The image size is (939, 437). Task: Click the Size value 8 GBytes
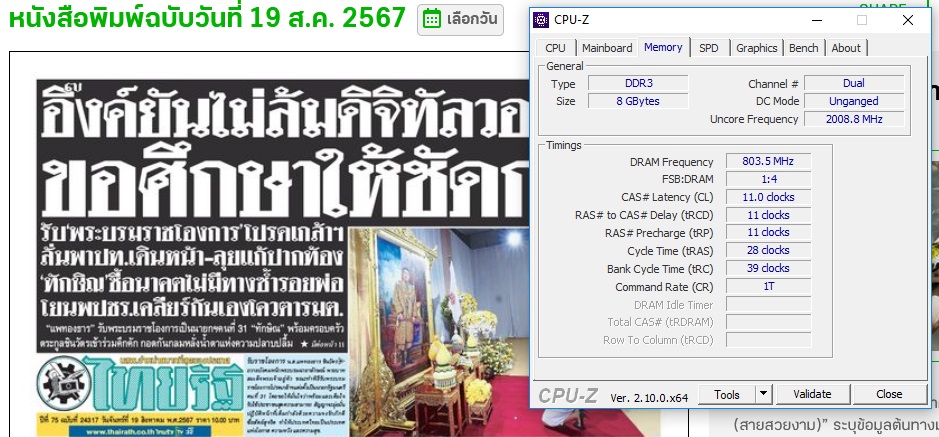click(638, 101)
